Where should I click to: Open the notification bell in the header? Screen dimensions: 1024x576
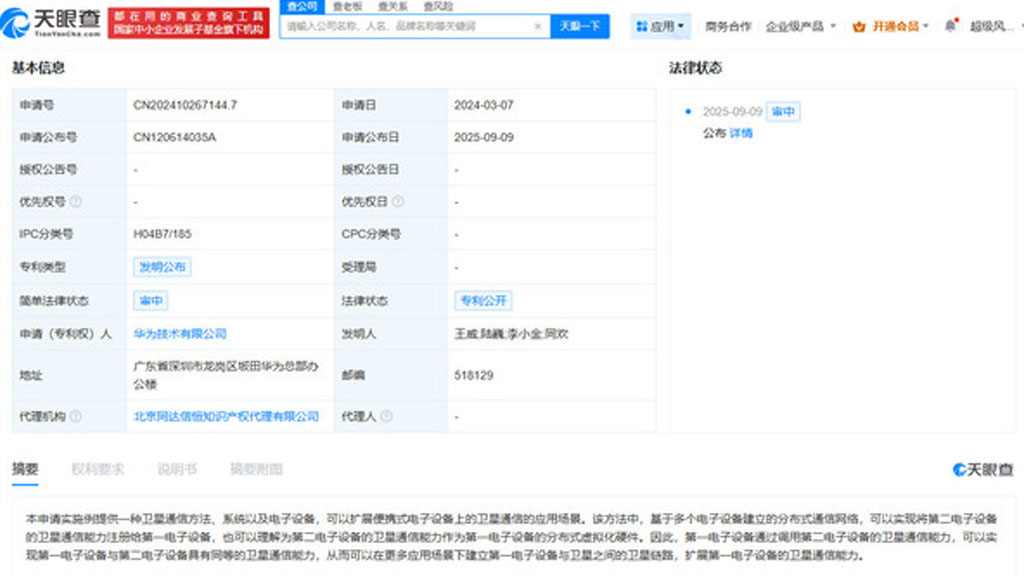point(949,26)
